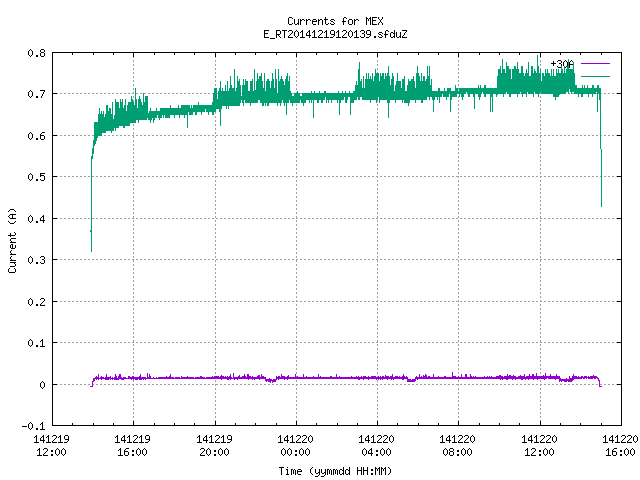Image resolution: width=640 pixels, height=480 pixels.
Task: Click the chart title 'Currents for MEX'
Action: click(x=335, y=21)
